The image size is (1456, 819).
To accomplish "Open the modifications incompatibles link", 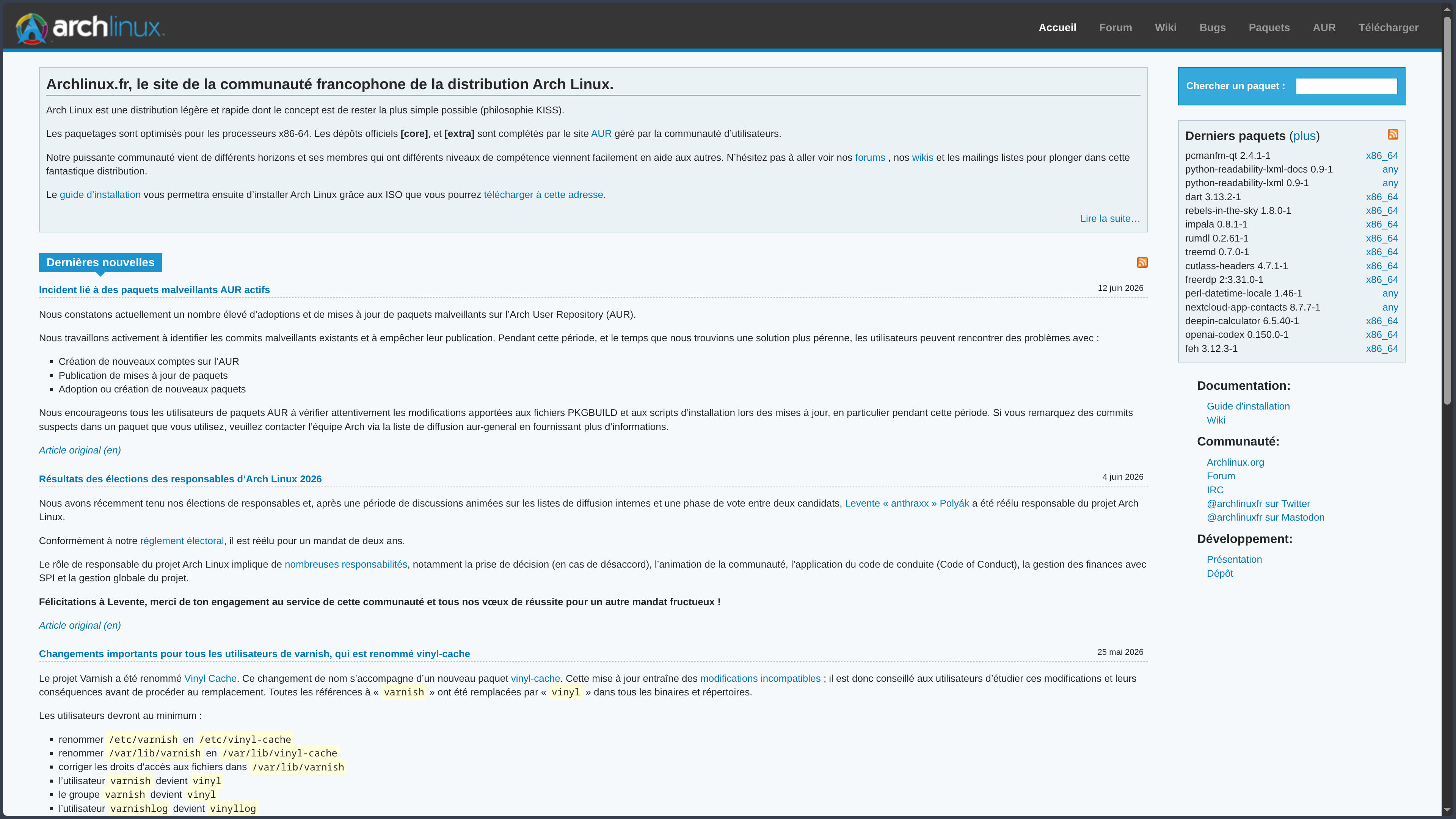I will point(759,678).
